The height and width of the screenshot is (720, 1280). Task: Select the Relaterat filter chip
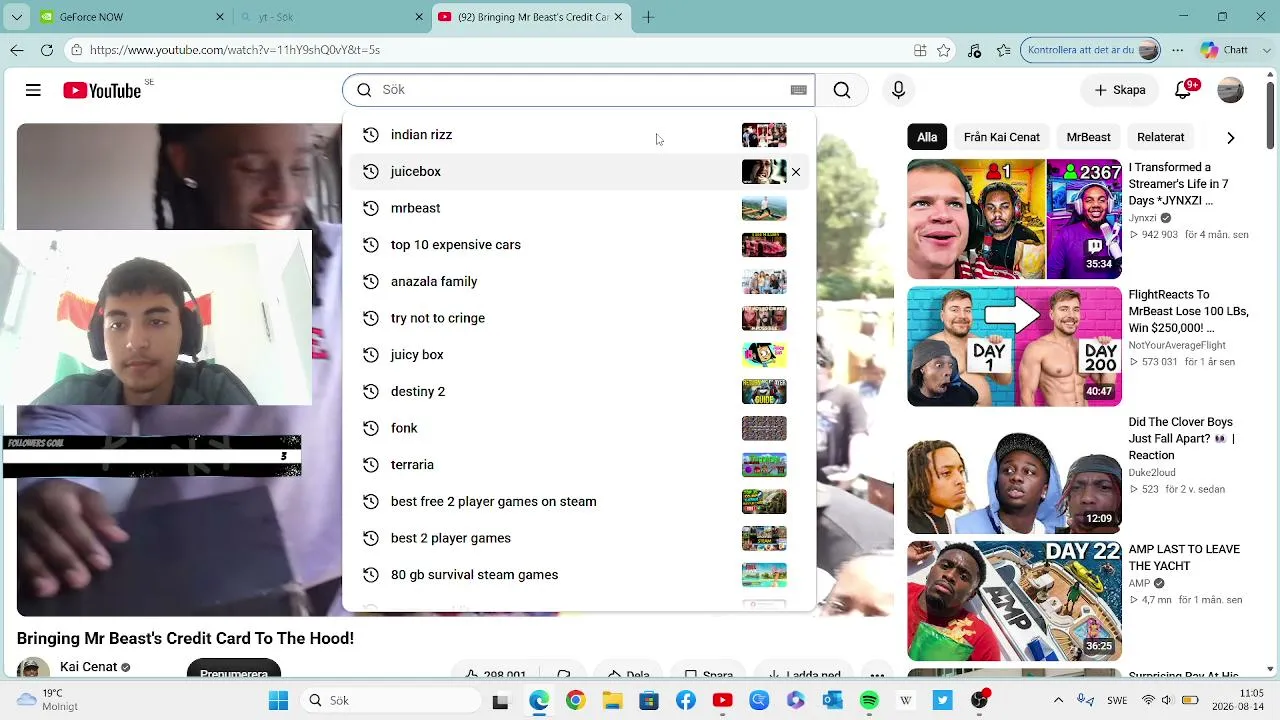1160,137
